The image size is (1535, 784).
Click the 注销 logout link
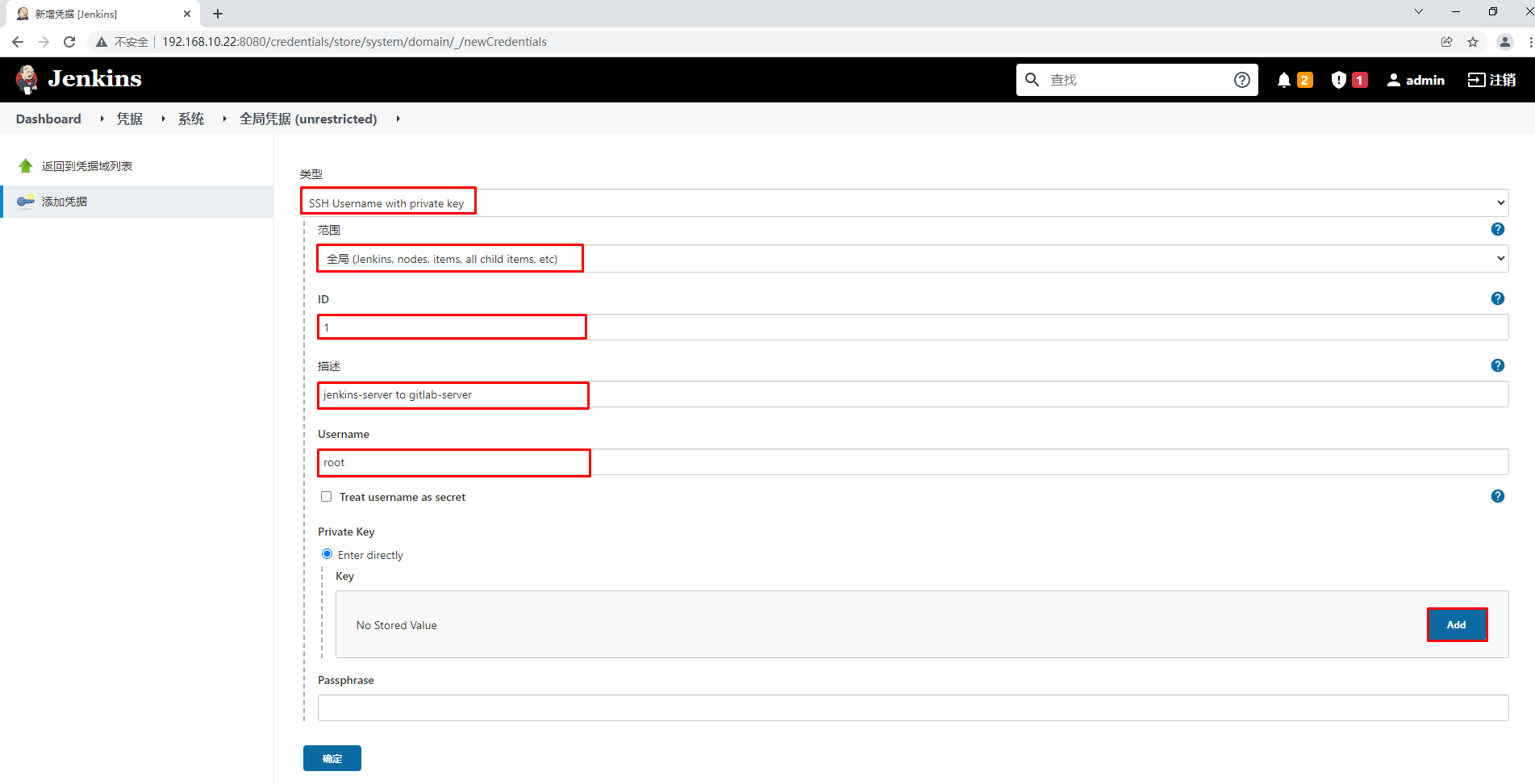point(1491,80)
